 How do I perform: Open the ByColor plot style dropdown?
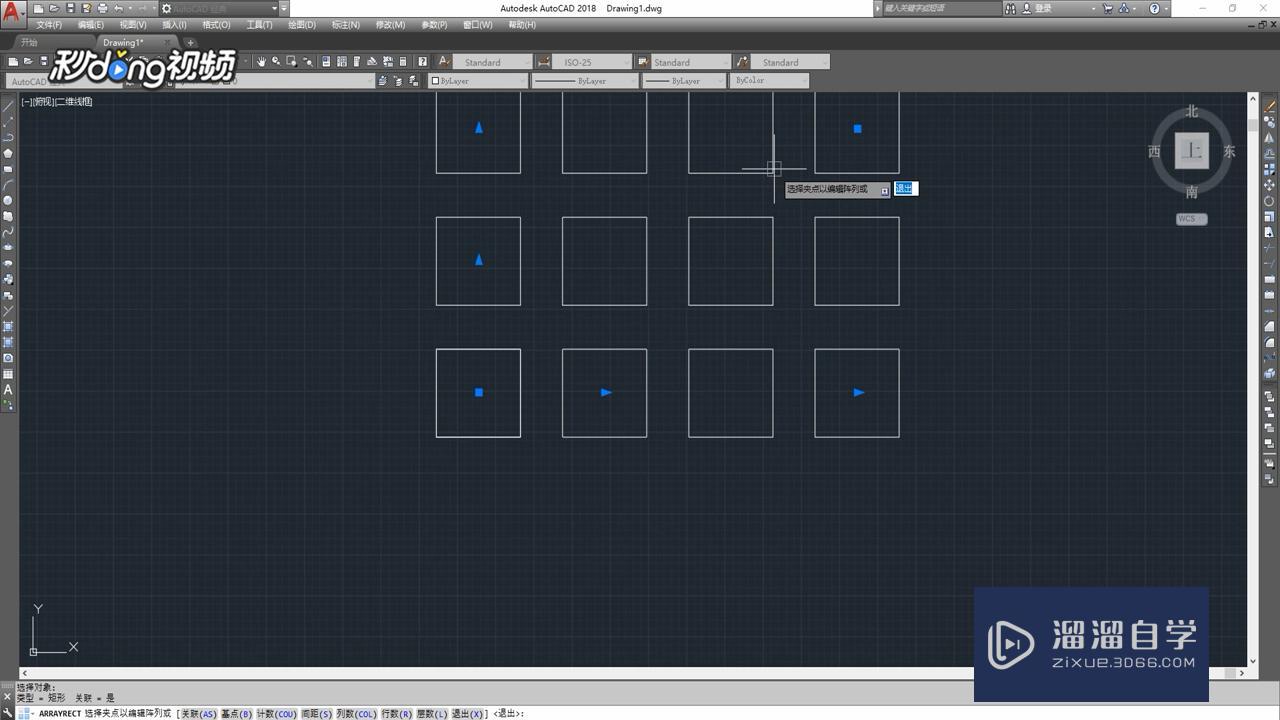pos(769,81)
